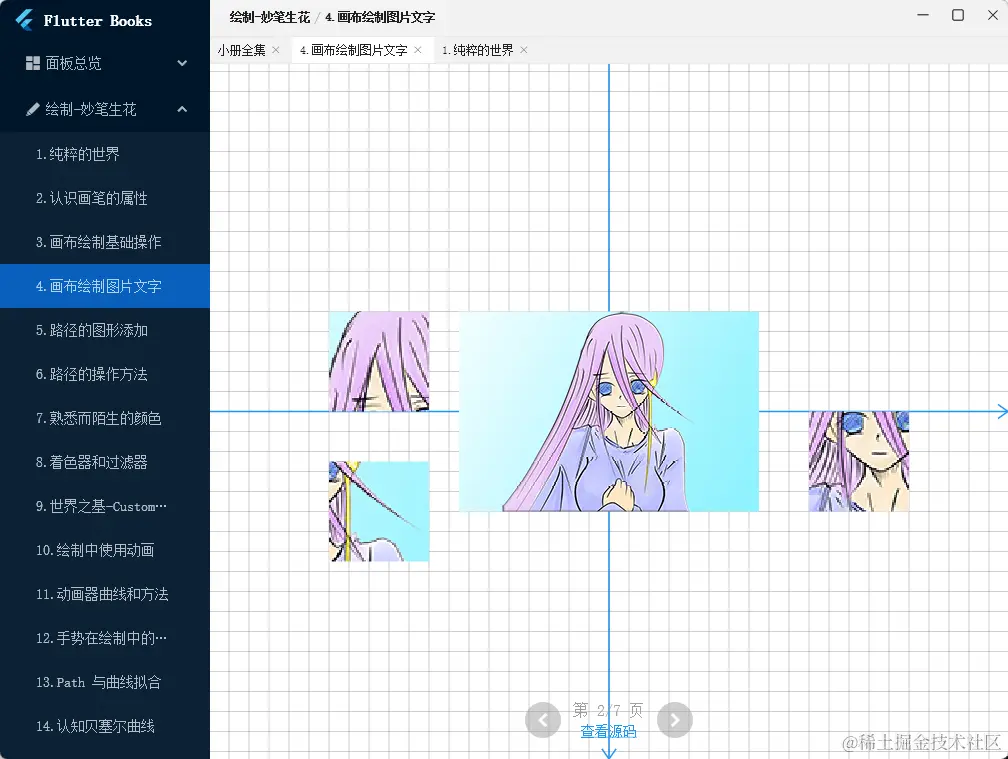Open 13.Path 与曲线拟合 chapter

[105, 683]
